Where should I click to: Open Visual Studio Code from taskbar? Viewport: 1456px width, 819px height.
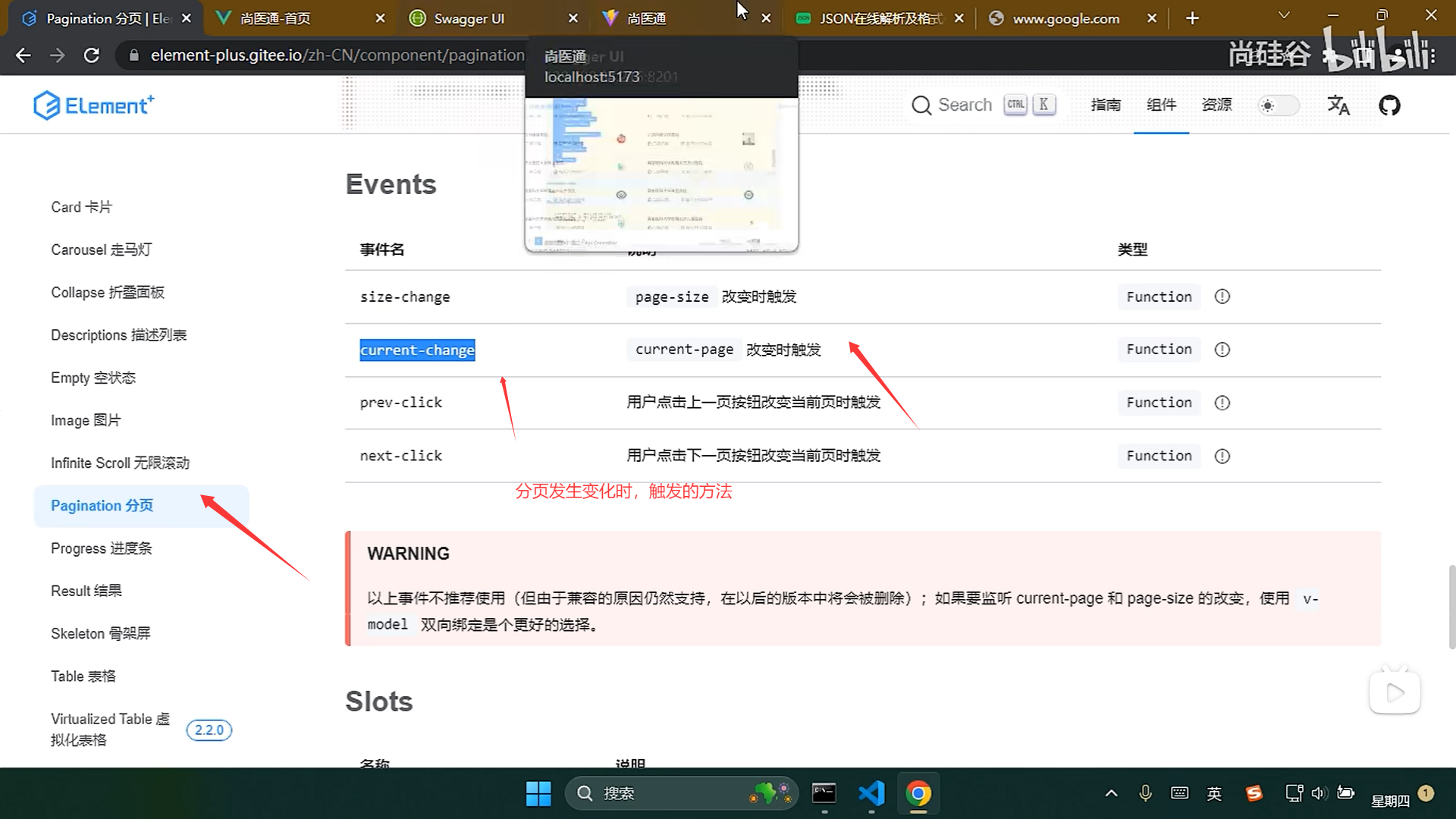tap(871, 793)
